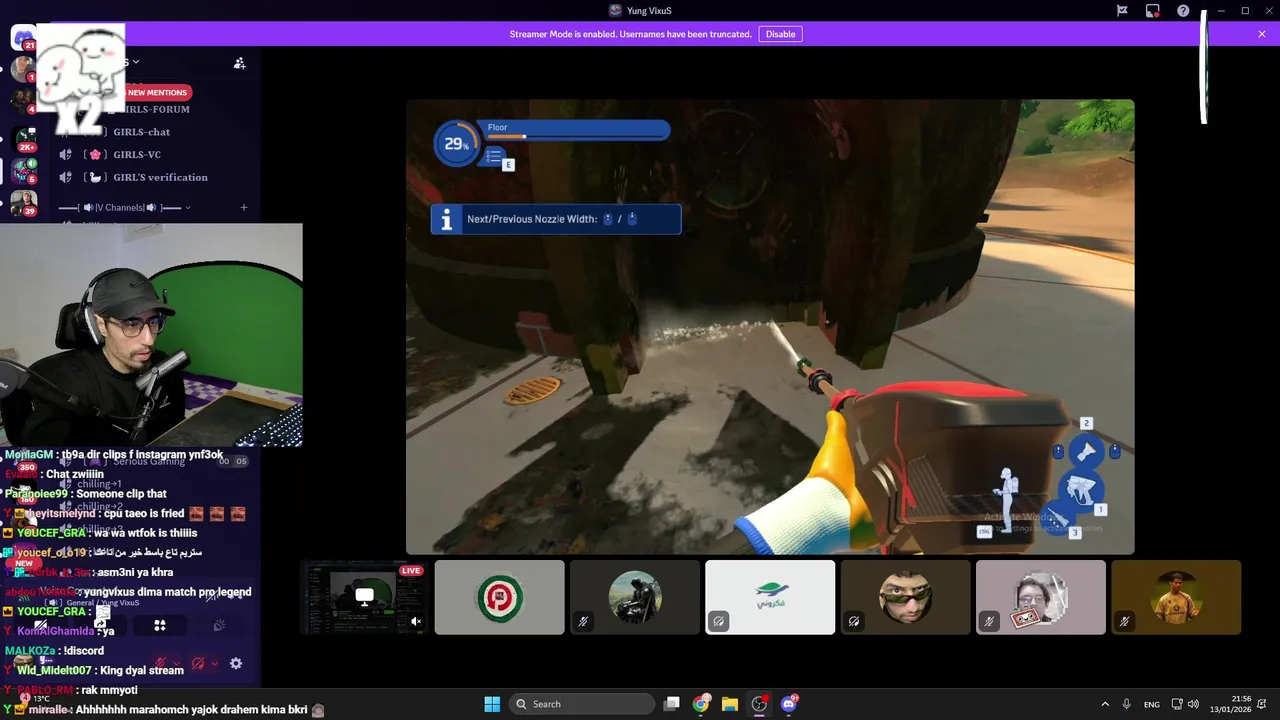The image size is (1280, 720).
Task: Select the soldier avatar participant tile
Action: click(635, 597)
